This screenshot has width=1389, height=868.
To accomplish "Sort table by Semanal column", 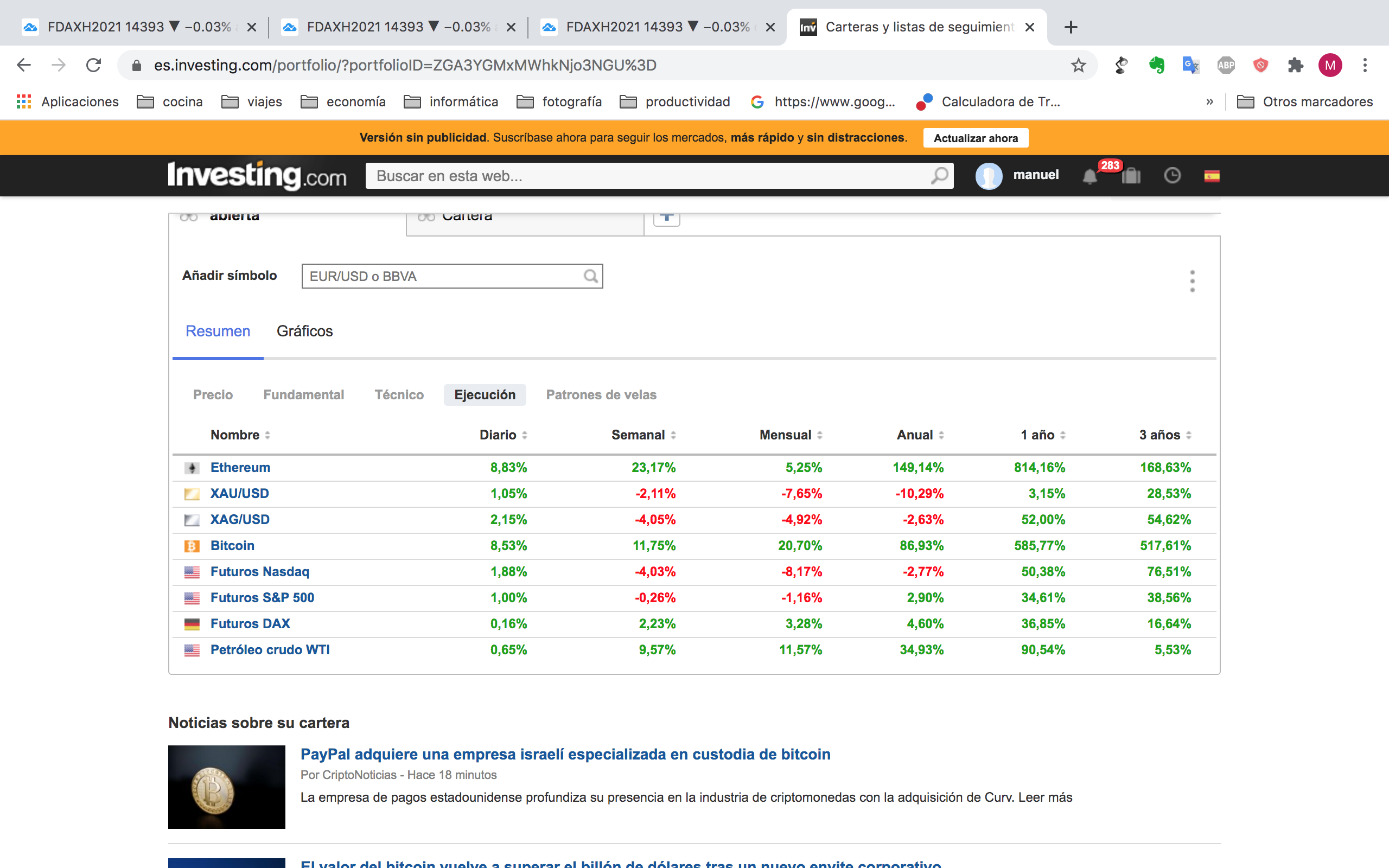I will 643,435.
